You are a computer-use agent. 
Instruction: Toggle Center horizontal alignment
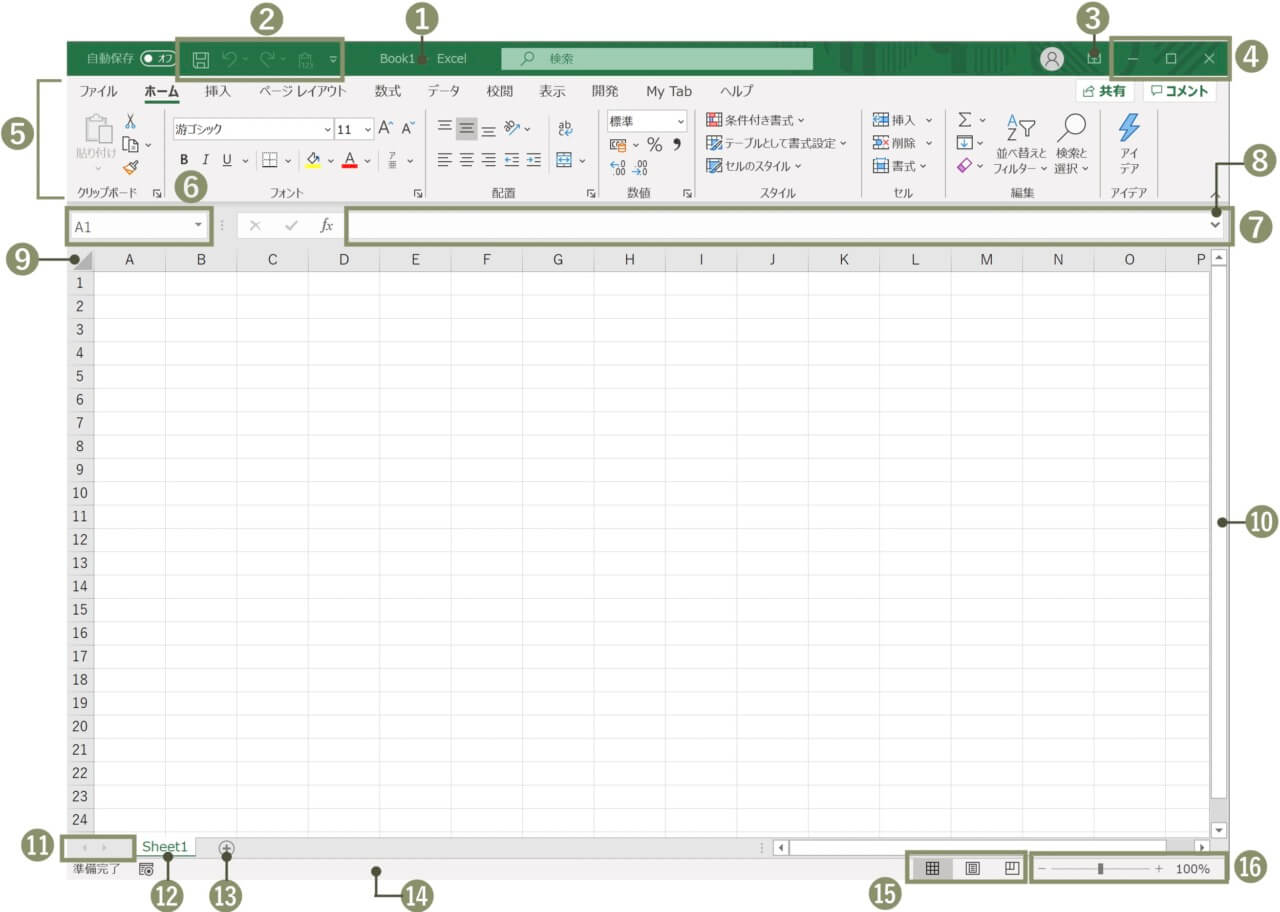(467, 160)
